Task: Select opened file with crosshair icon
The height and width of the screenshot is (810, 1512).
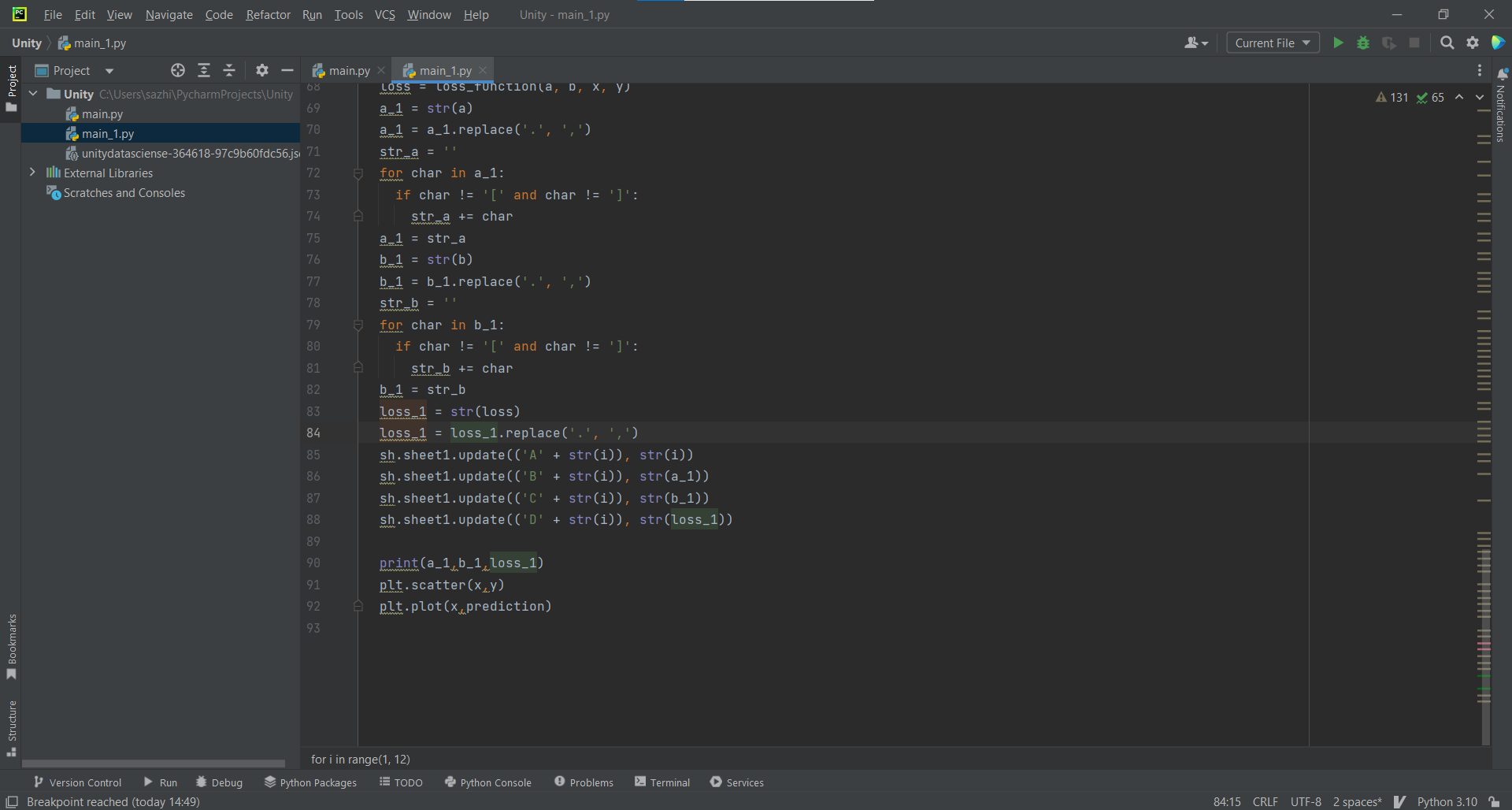Action: [177, 70]
